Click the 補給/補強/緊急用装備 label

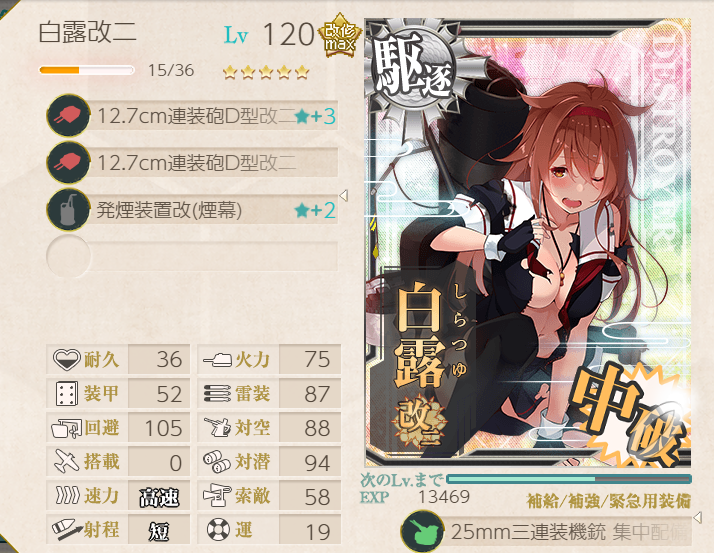pyautogui.click(x=608, y=501)
